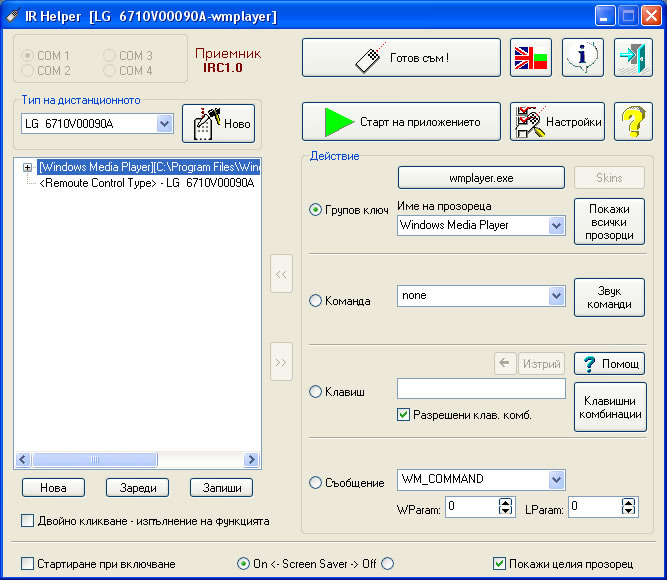Click the IR Helper title bar app icon
The image size is (667, 580).
[13, 16]
